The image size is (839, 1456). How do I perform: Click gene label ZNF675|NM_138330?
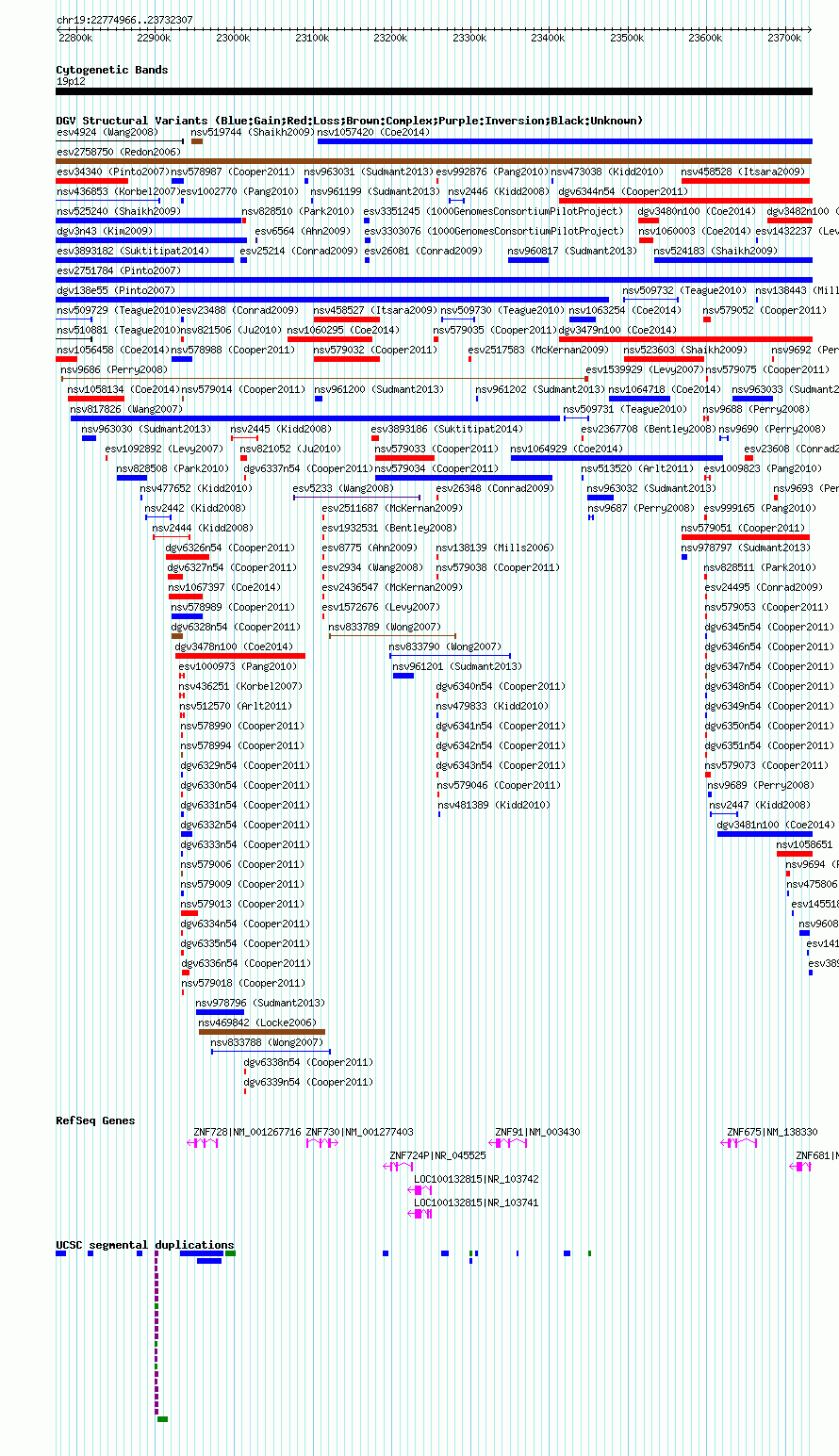(772, 1132)
